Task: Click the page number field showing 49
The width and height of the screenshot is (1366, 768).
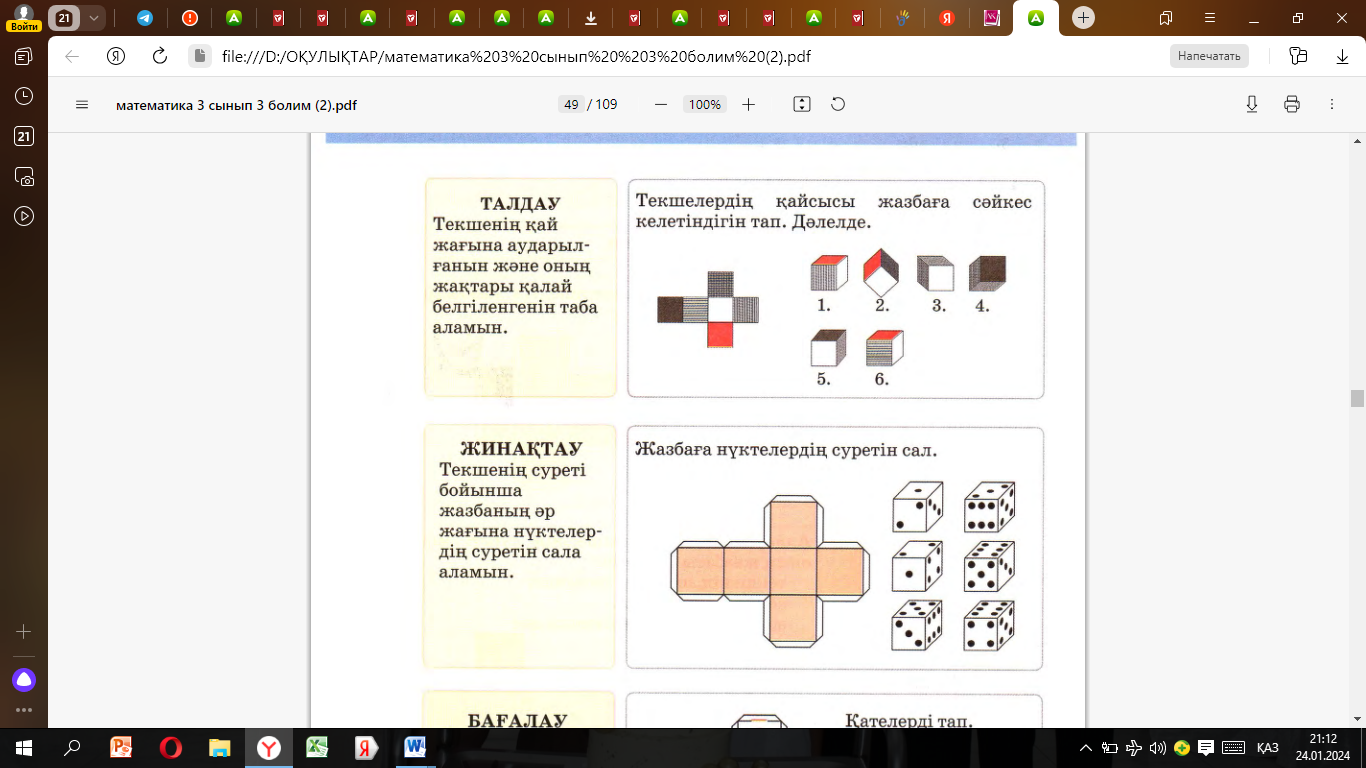Action: 572,104
